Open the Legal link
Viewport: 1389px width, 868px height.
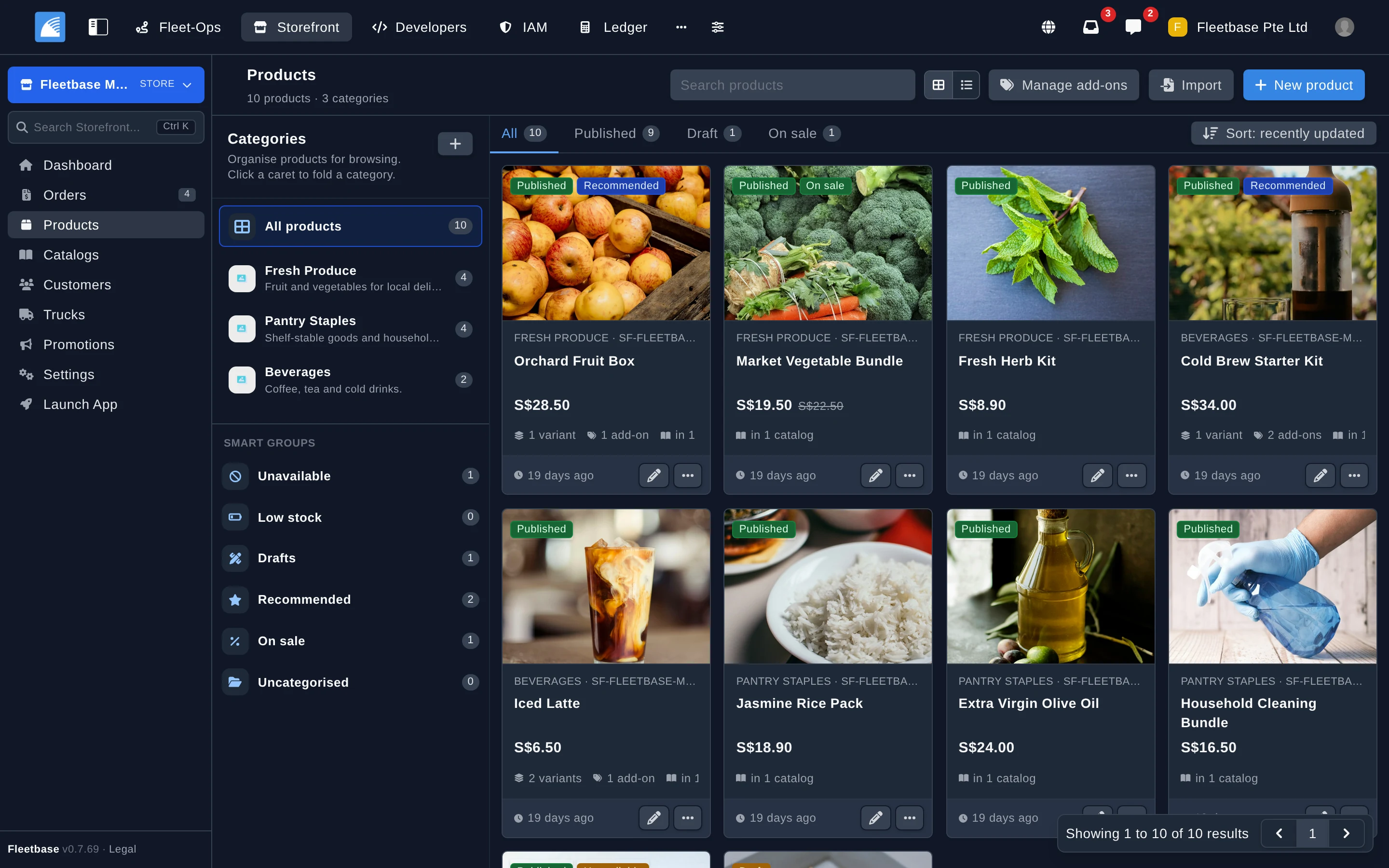click(122, 849)
